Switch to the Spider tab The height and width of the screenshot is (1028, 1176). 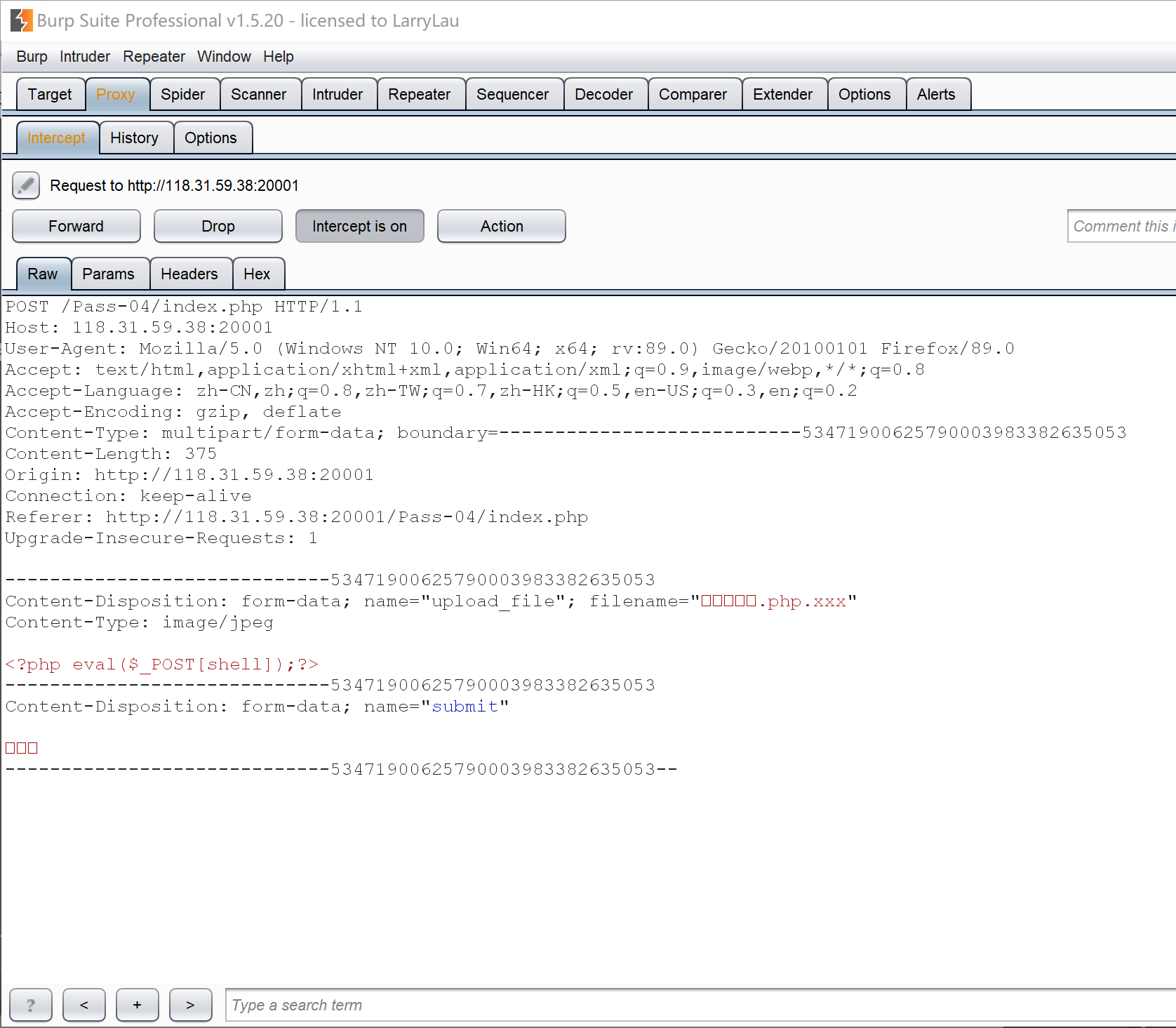(x=183, y=94)
